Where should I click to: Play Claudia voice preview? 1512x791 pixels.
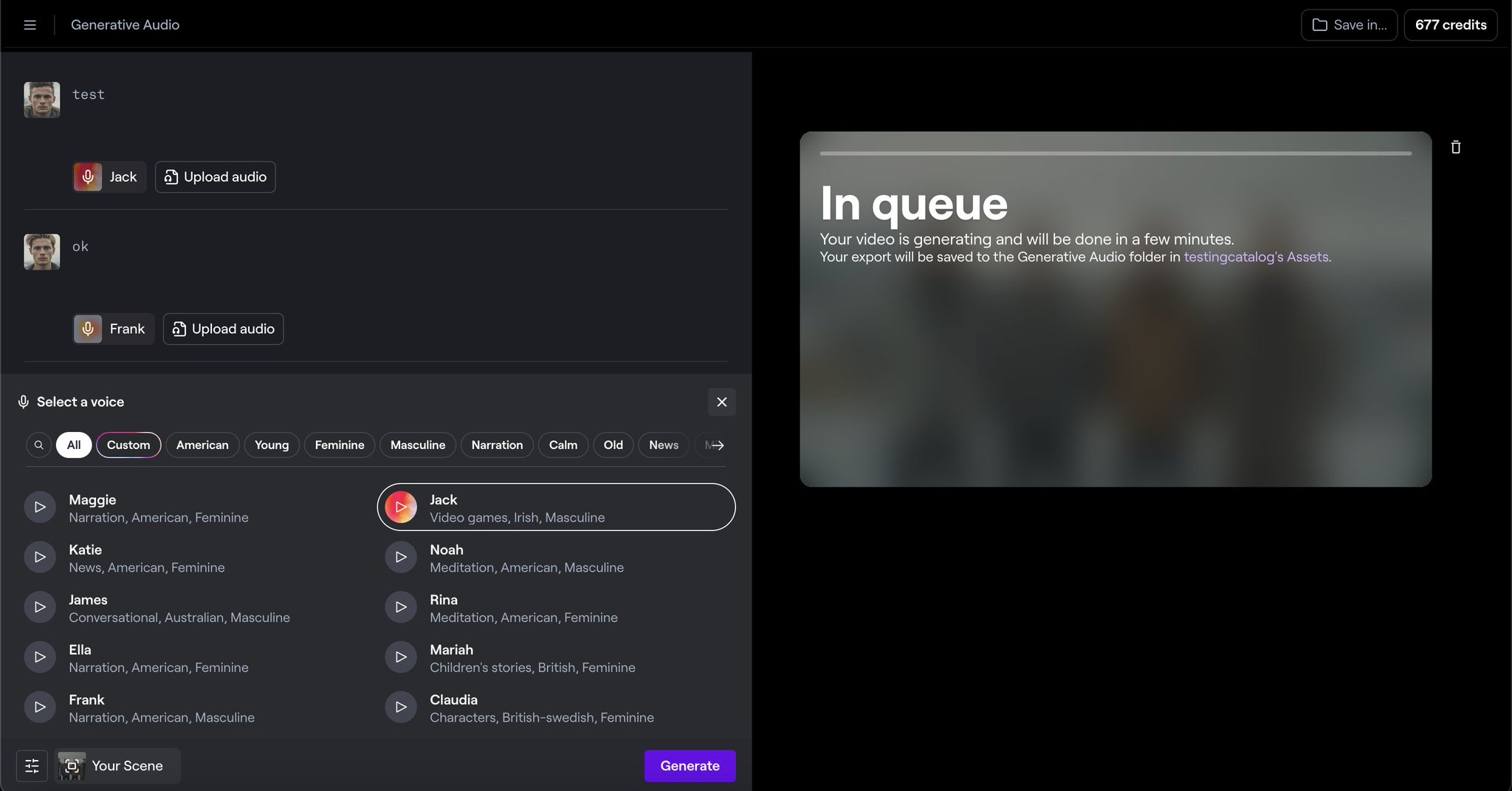(x=401, y=708)
